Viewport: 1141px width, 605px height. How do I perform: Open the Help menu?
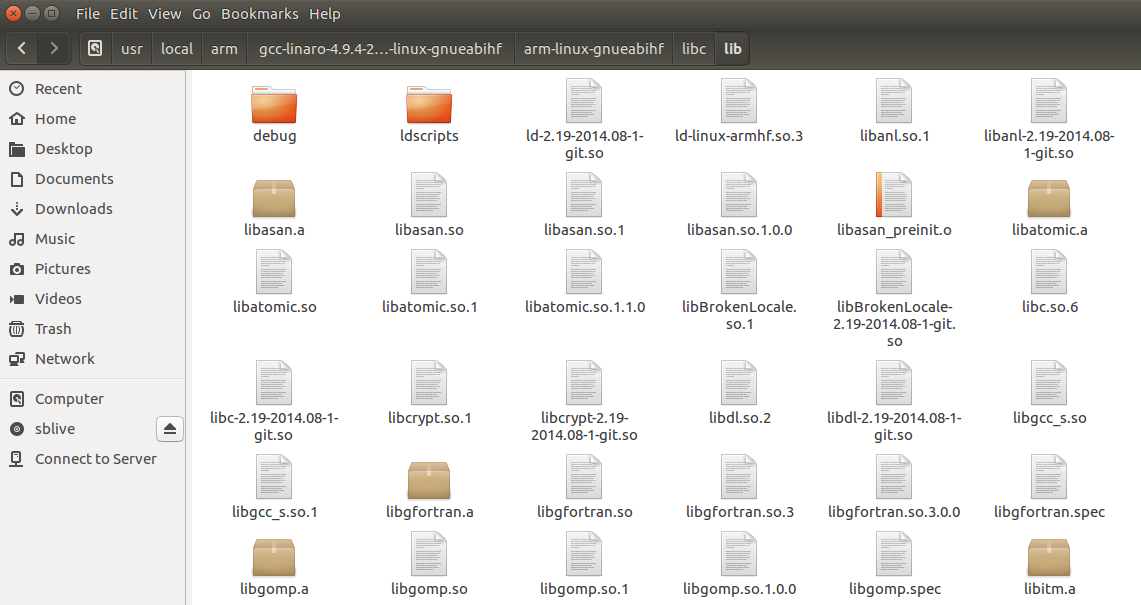(325, 14)
